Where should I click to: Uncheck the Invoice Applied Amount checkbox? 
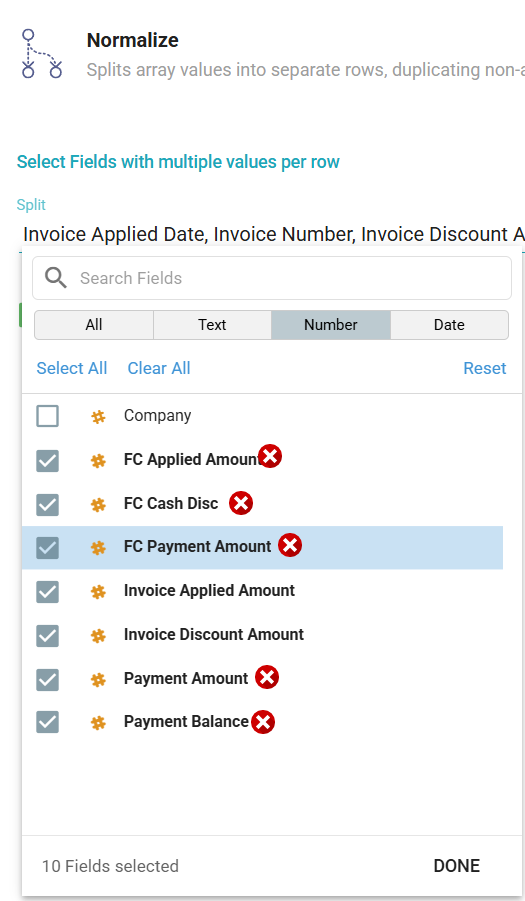(x=47, y=592)
